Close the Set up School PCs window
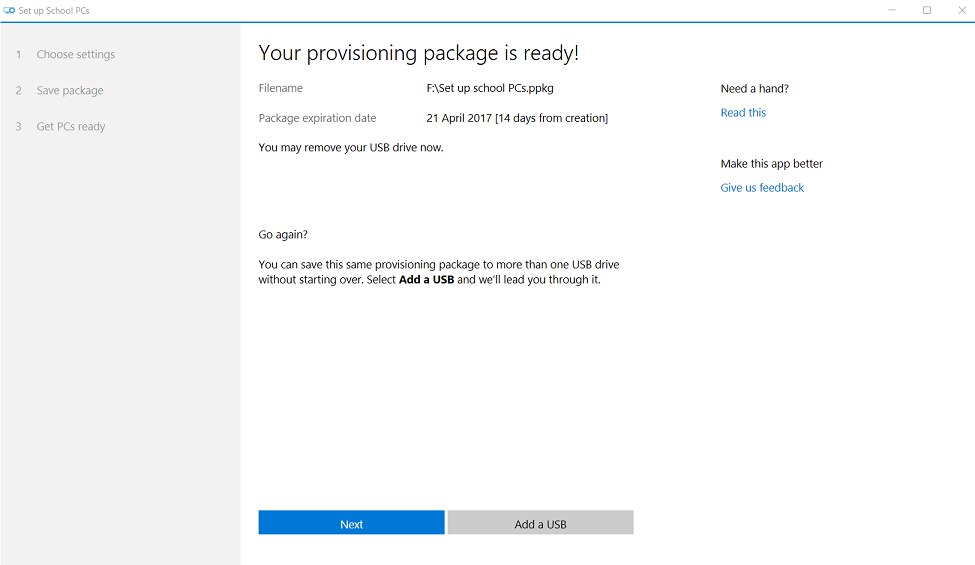Image resolution: width=975 pixels, height=565 pixels. (x=961, y=10)
